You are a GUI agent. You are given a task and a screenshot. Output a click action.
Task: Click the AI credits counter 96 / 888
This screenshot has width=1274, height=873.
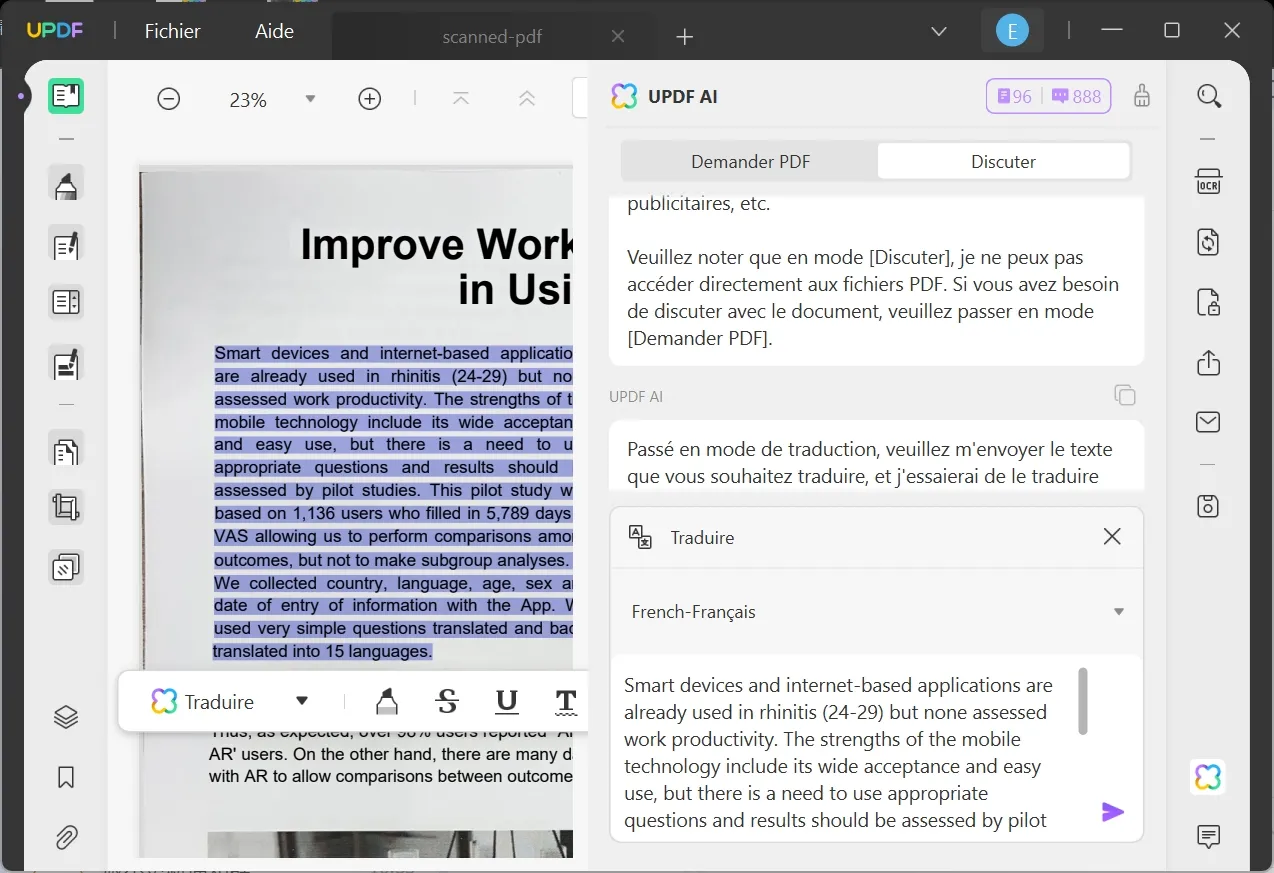coord(1049,96)
